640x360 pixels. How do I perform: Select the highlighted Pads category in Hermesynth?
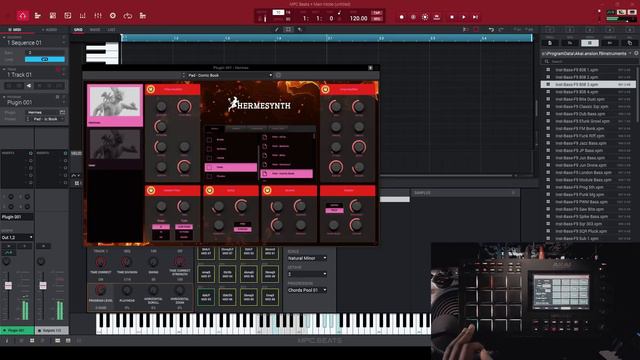tap(231, 167)
